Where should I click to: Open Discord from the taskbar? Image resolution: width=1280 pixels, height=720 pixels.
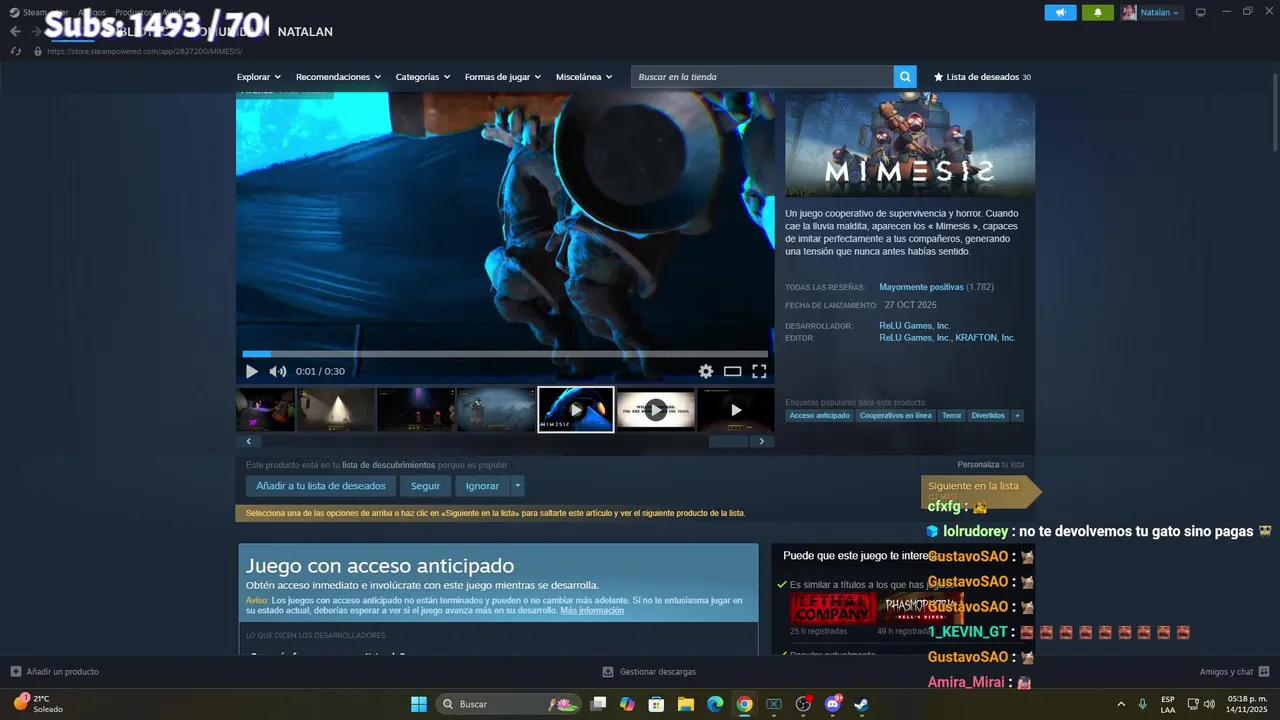coord(833,704)
